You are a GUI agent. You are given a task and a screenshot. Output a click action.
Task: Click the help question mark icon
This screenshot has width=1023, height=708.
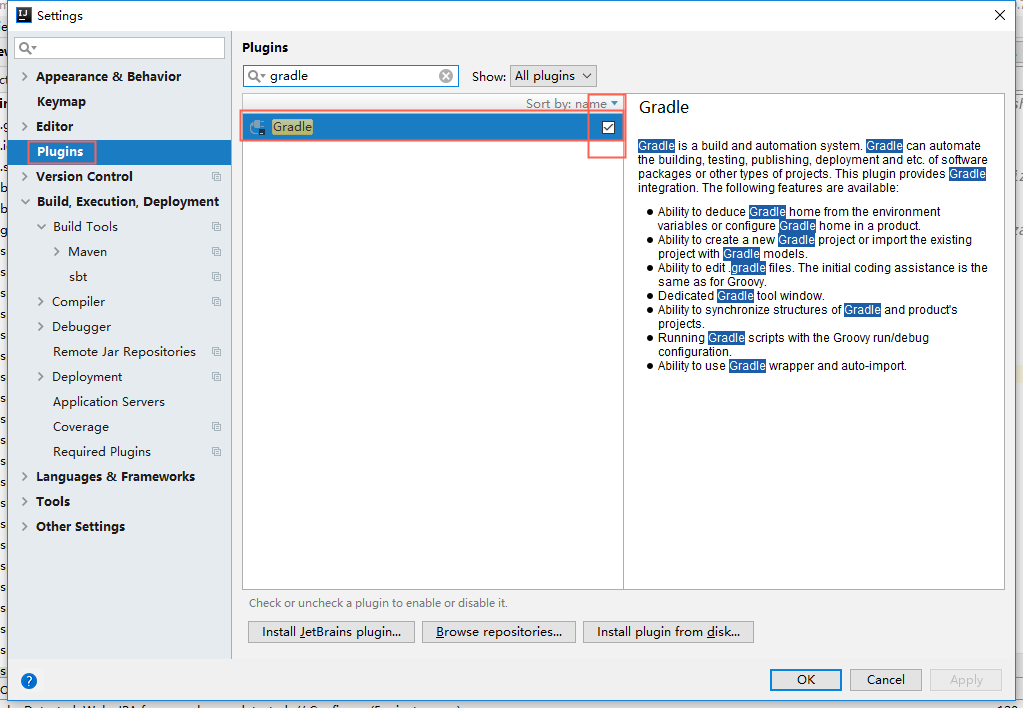click(x=28, y=680)
